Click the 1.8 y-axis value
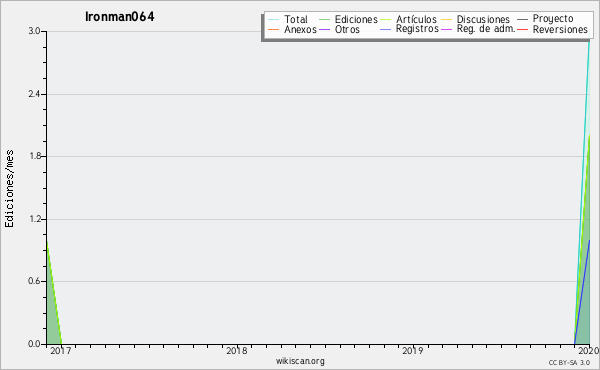Image resolution: width=600 pixels, height=370 pixels. point(34,156)
